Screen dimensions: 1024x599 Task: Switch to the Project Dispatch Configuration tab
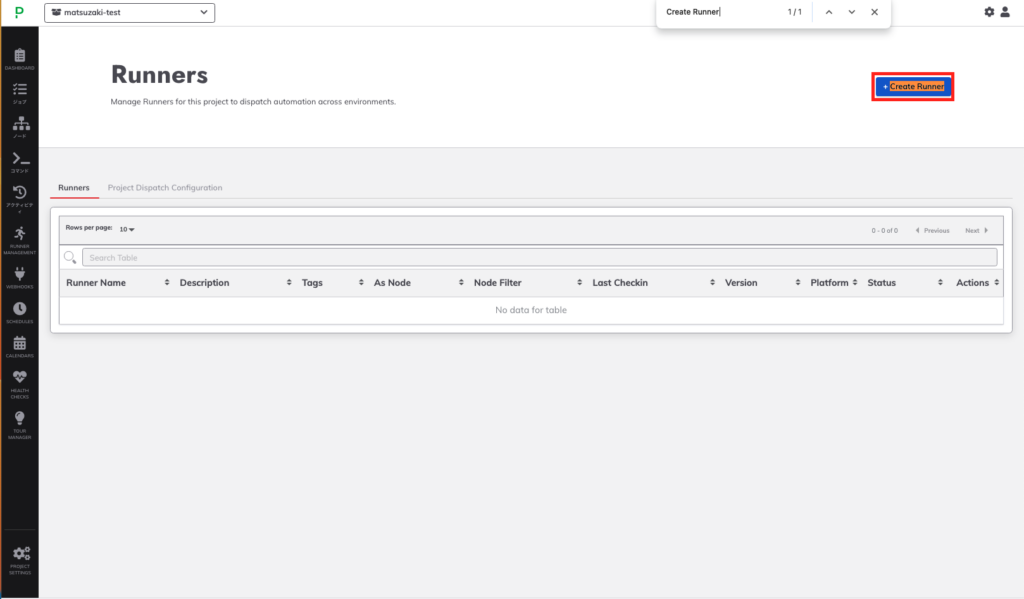(167, 187)
